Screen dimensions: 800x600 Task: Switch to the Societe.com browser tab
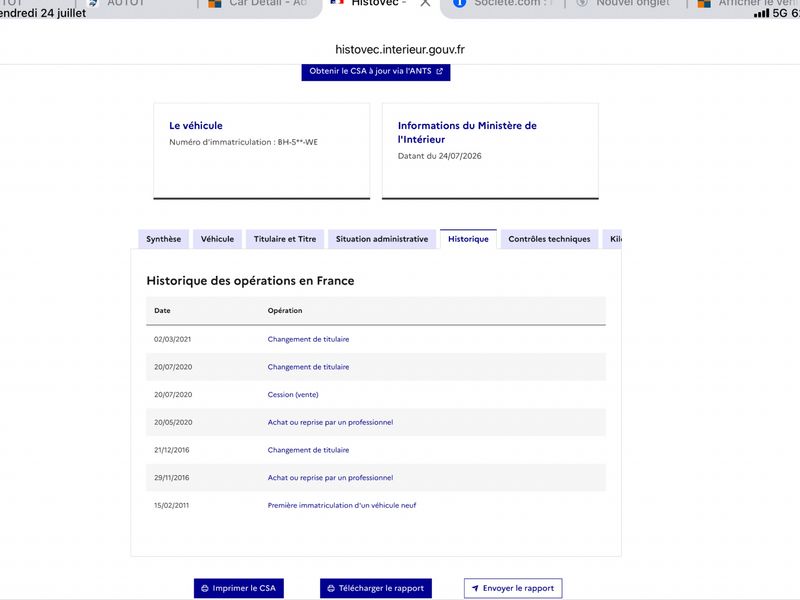pos(505,4)
